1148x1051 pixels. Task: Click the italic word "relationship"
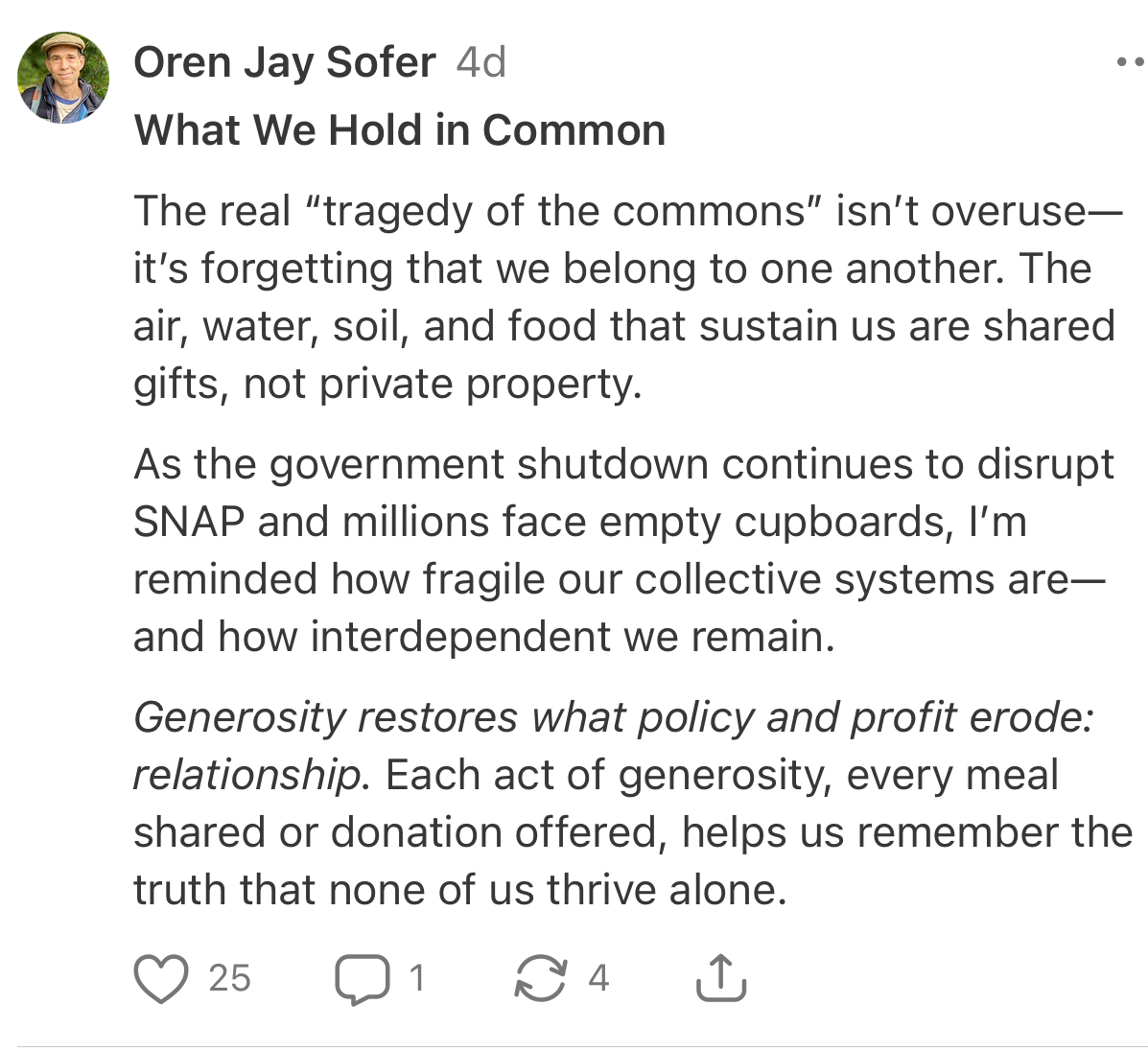tap(247, 775)
